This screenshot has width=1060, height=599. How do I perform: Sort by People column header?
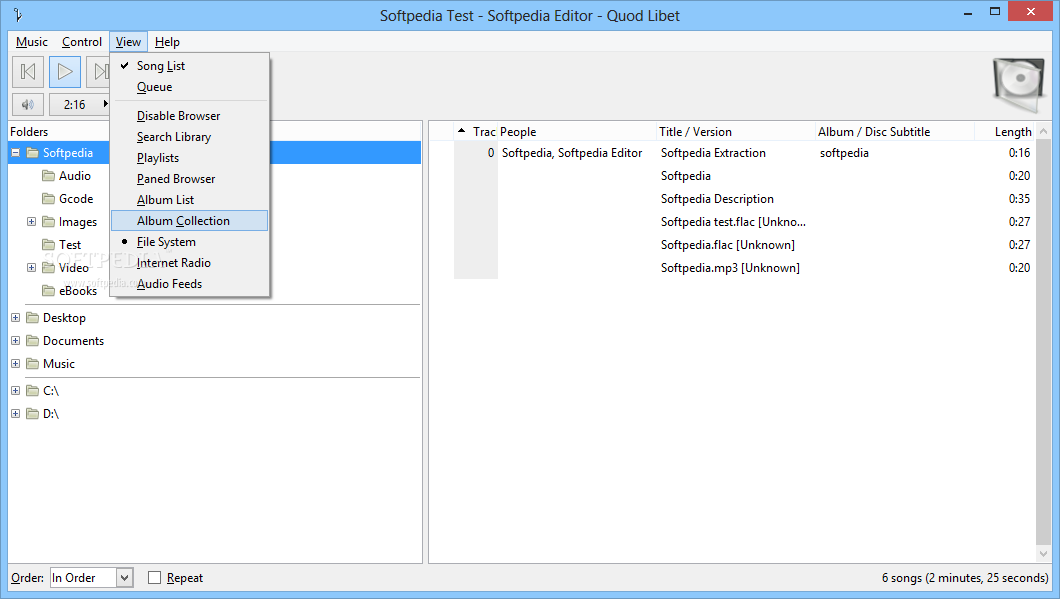click(x=577, y=132)
